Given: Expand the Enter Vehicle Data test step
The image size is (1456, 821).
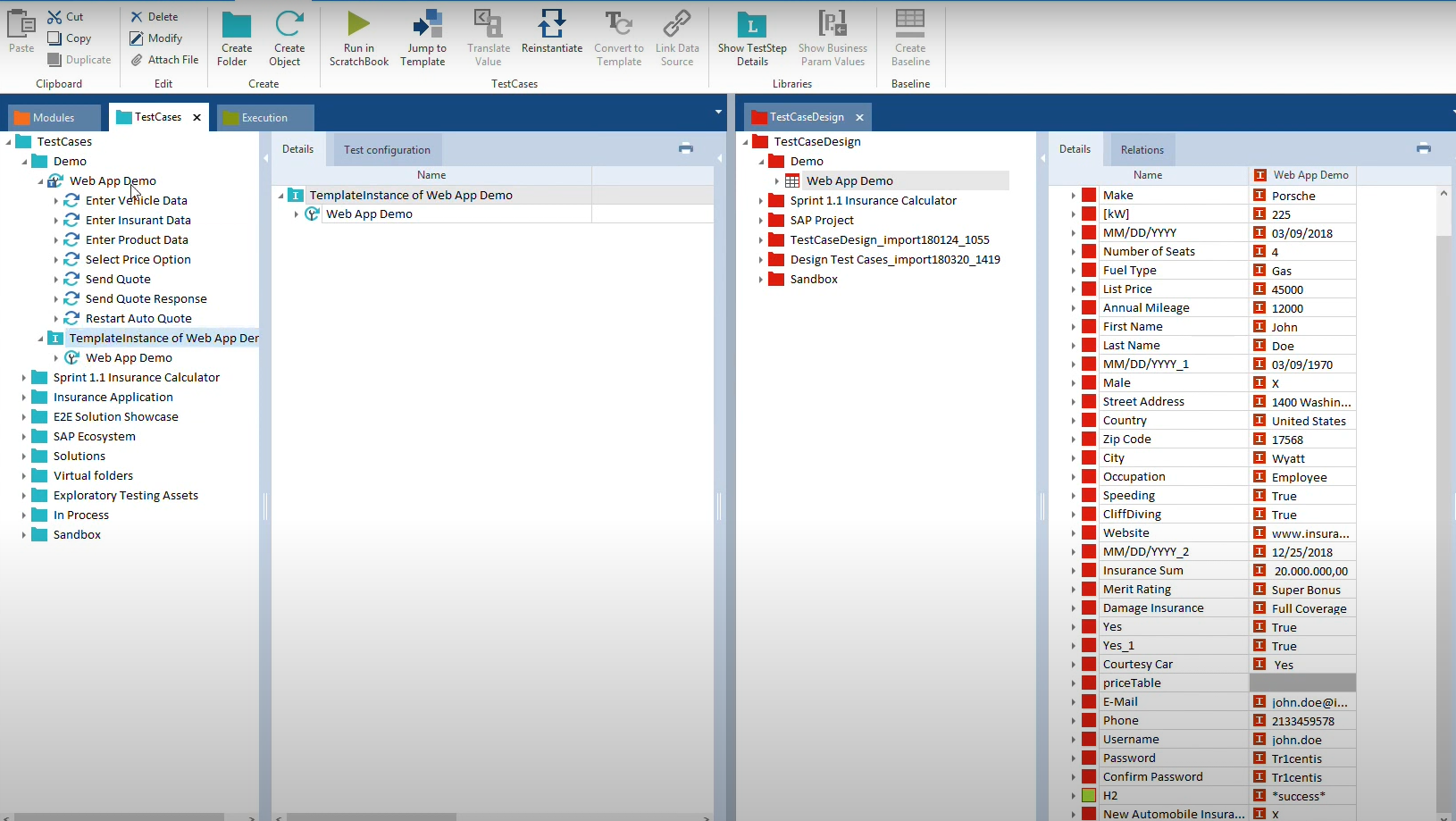Looking at the screenshot, I should tap(56, 201).
